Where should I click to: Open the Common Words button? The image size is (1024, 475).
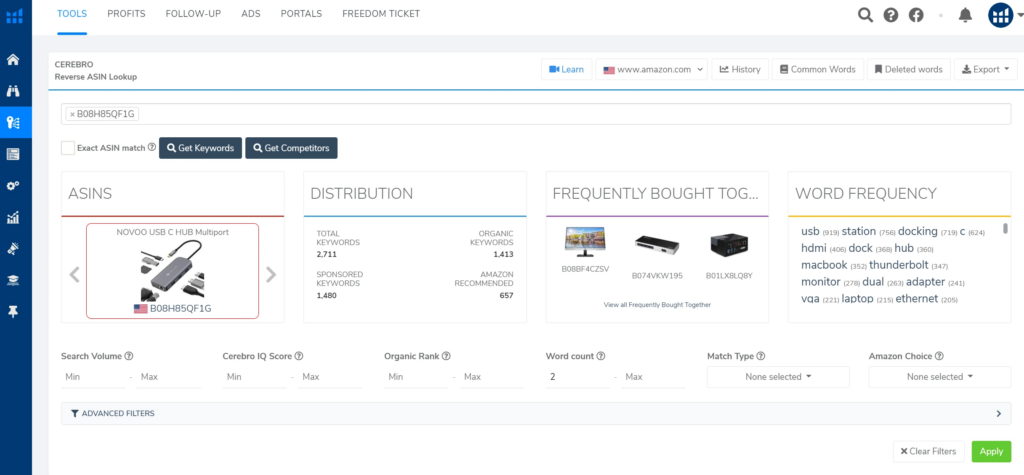818,69
